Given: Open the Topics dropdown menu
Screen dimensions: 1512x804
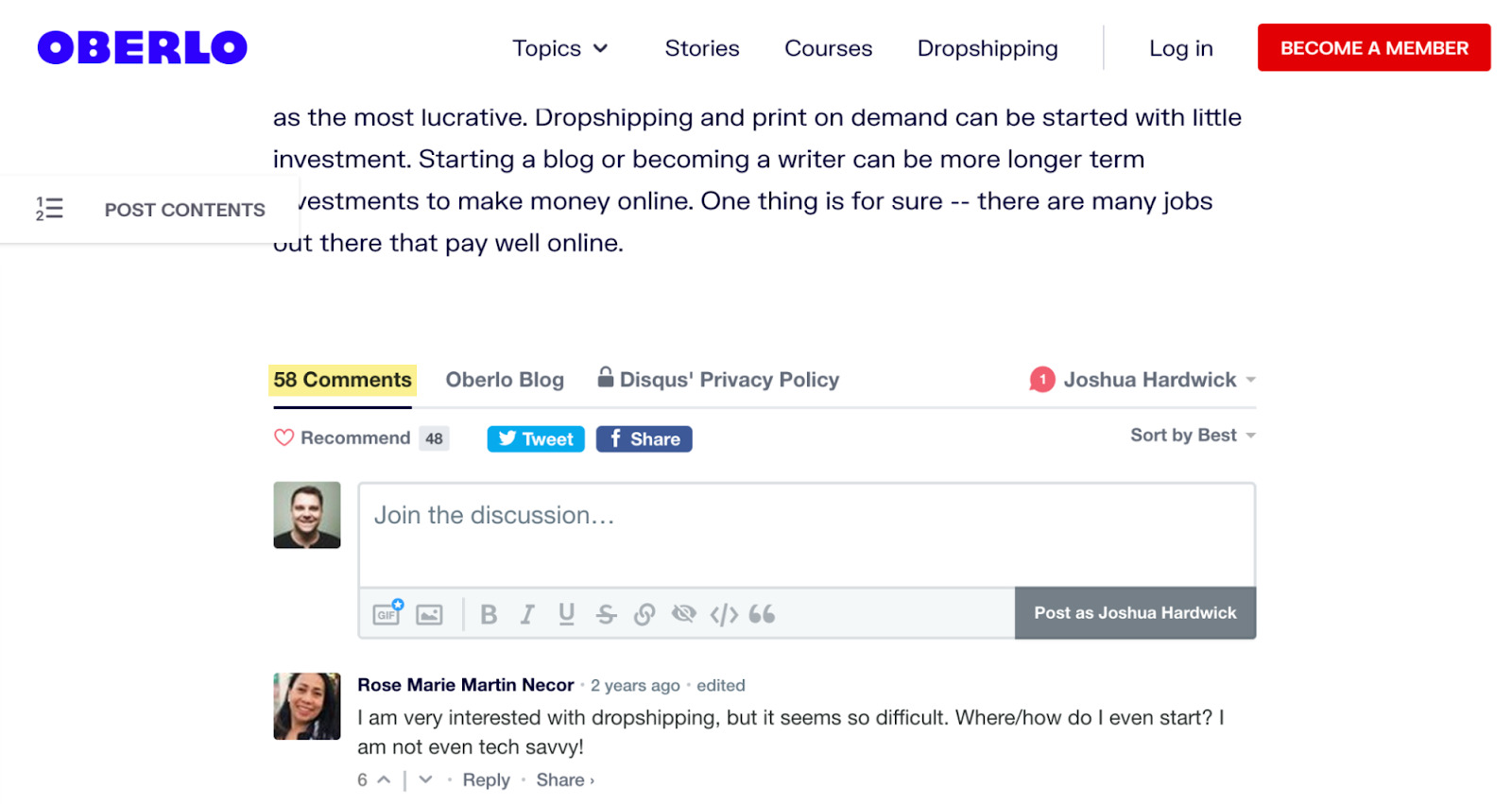Looking at the screenshot, I should click(560, 48).
